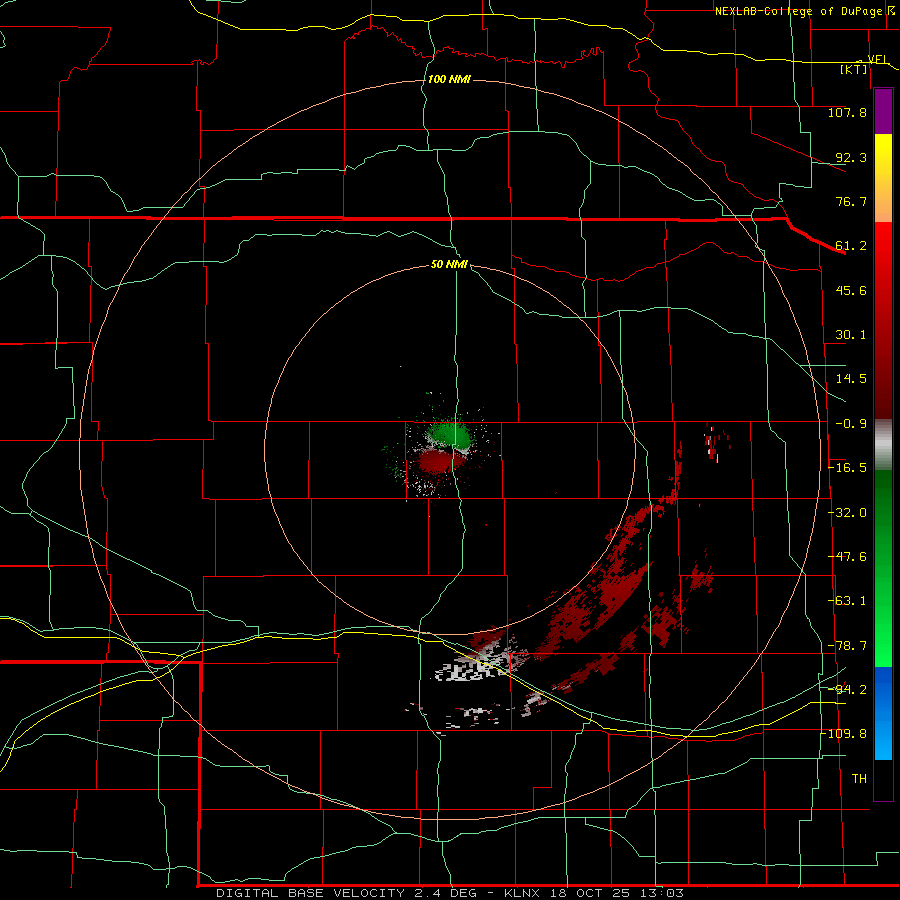Click the 76.7 scale value

tap(851, 201)
